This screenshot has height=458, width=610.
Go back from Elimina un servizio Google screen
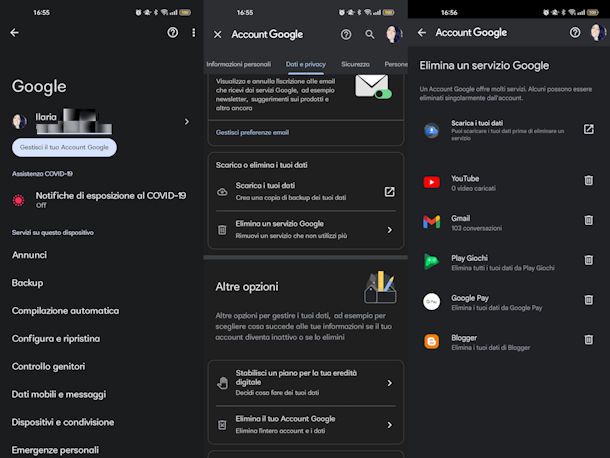(x=422, y=33)
